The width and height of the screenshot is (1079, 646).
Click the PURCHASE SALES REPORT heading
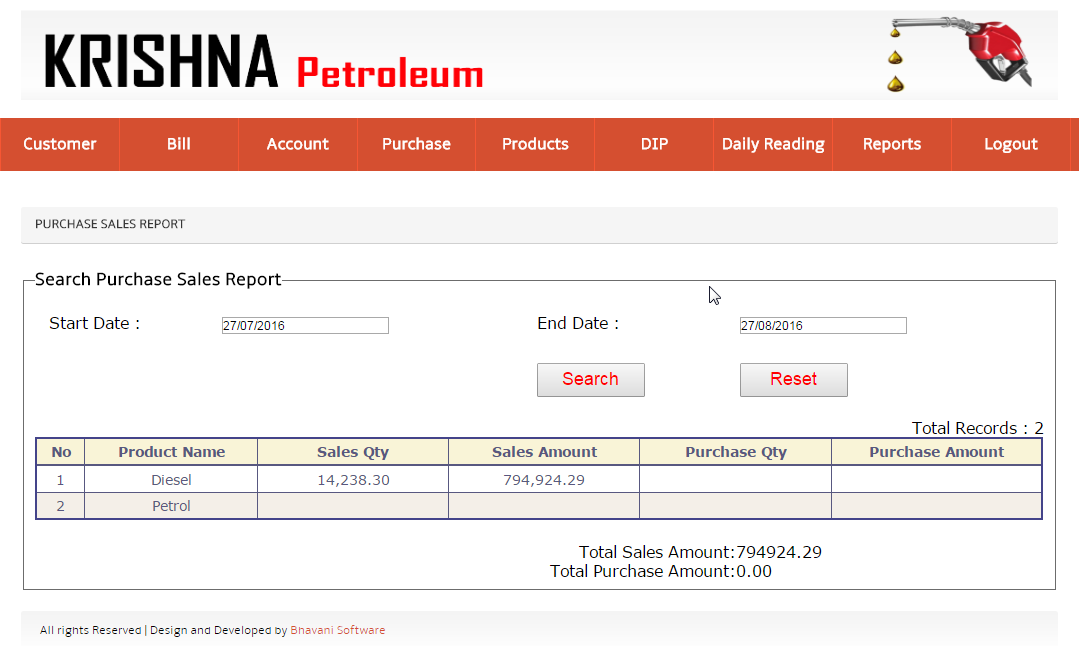coord(110,224)
